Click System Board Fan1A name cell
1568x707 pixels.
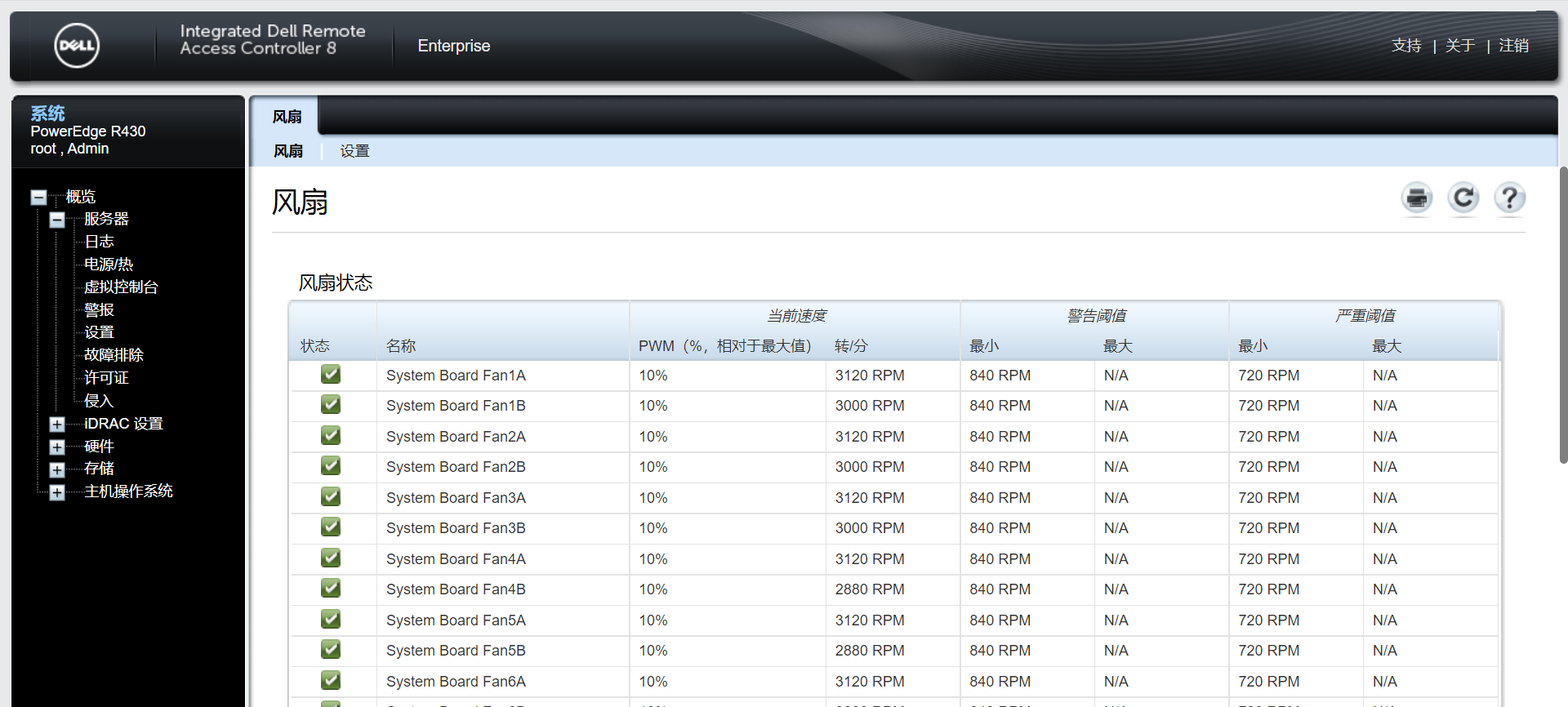pyautogui.click(x=456, y=376)
